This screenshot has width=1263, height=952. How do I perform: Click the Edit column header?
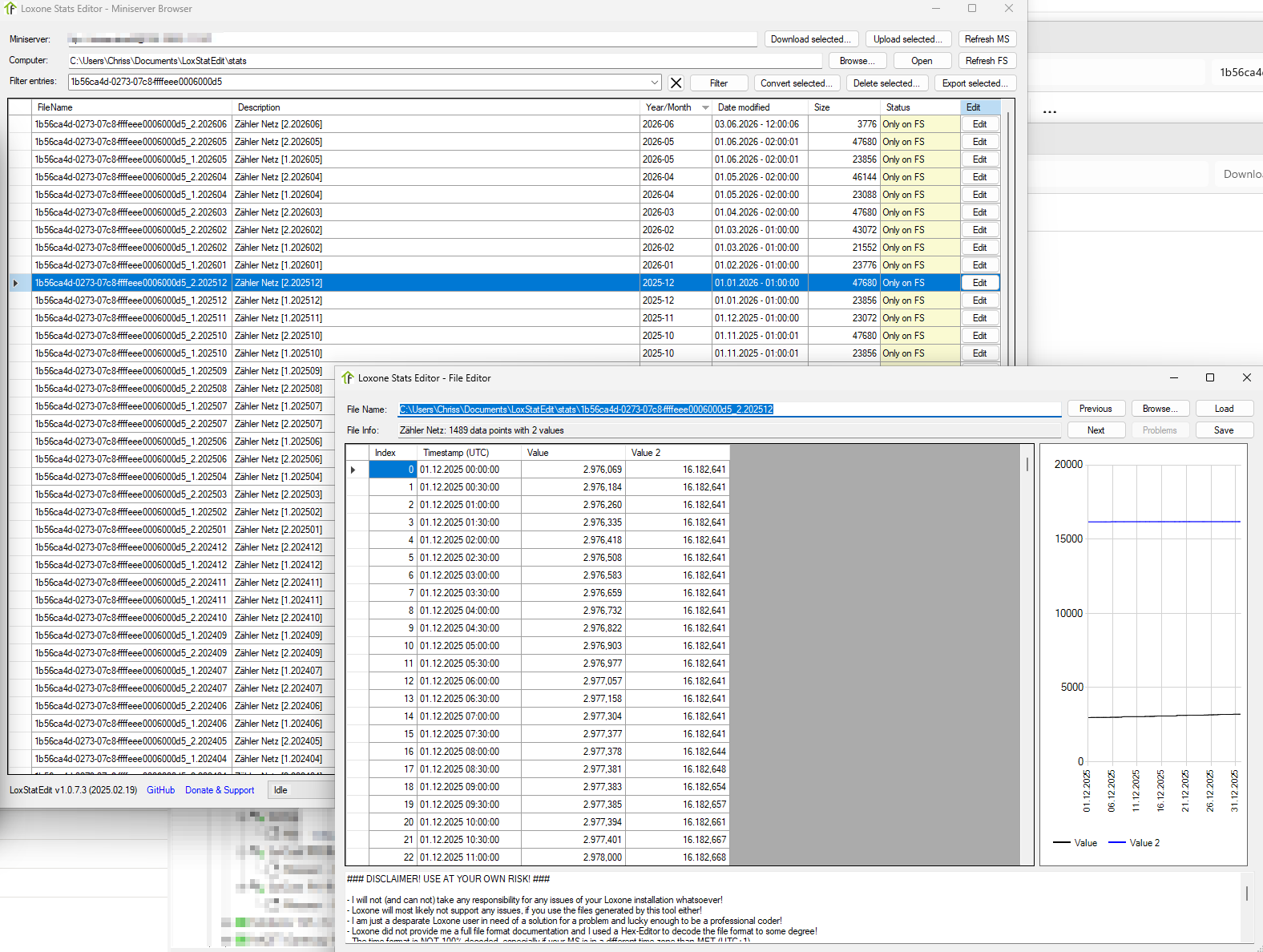coord(980,107)
